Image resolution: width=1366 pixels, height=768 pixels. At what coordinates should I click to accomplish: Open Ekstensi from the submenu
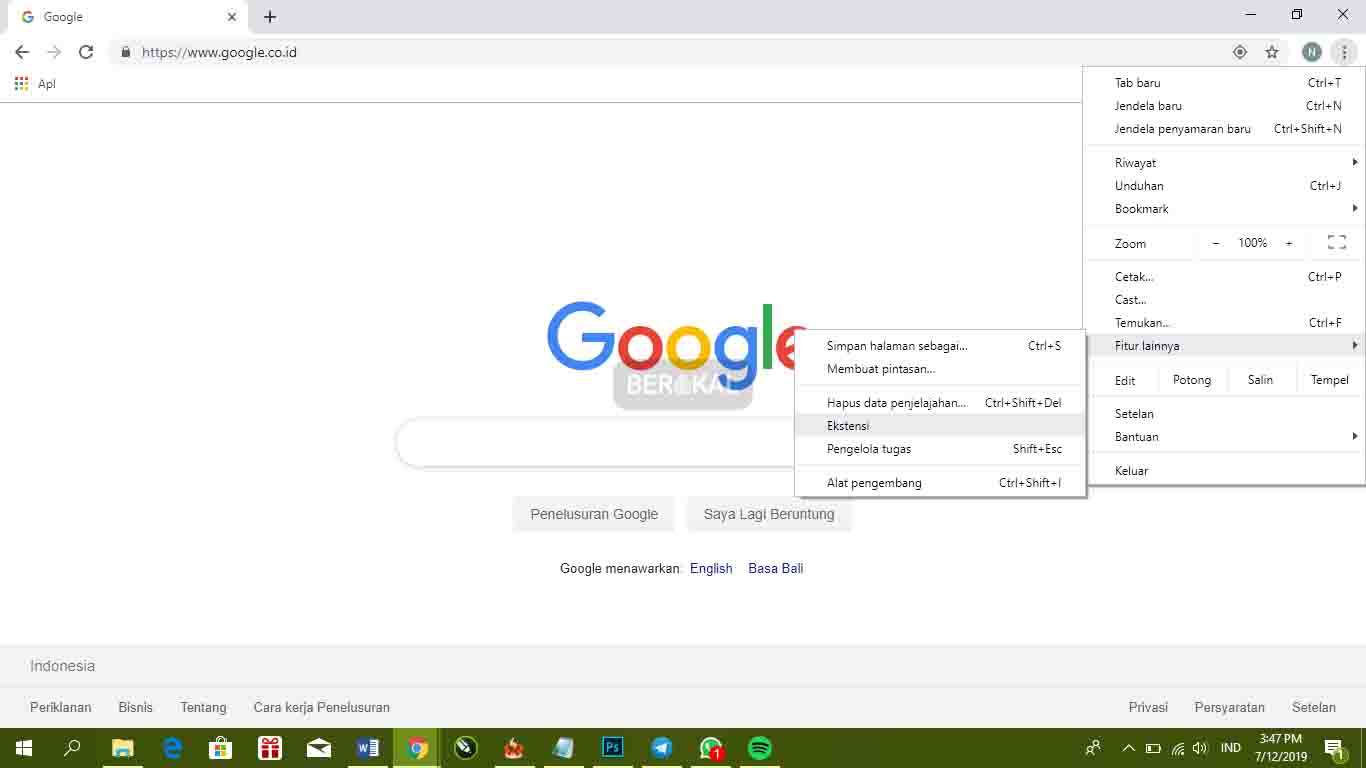point(940,426)
